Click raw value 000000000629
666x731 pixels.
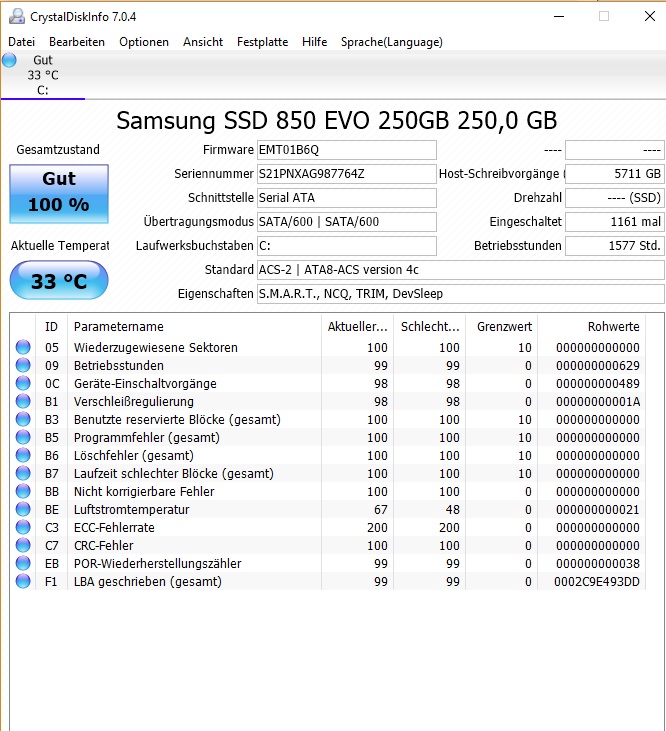598,366
